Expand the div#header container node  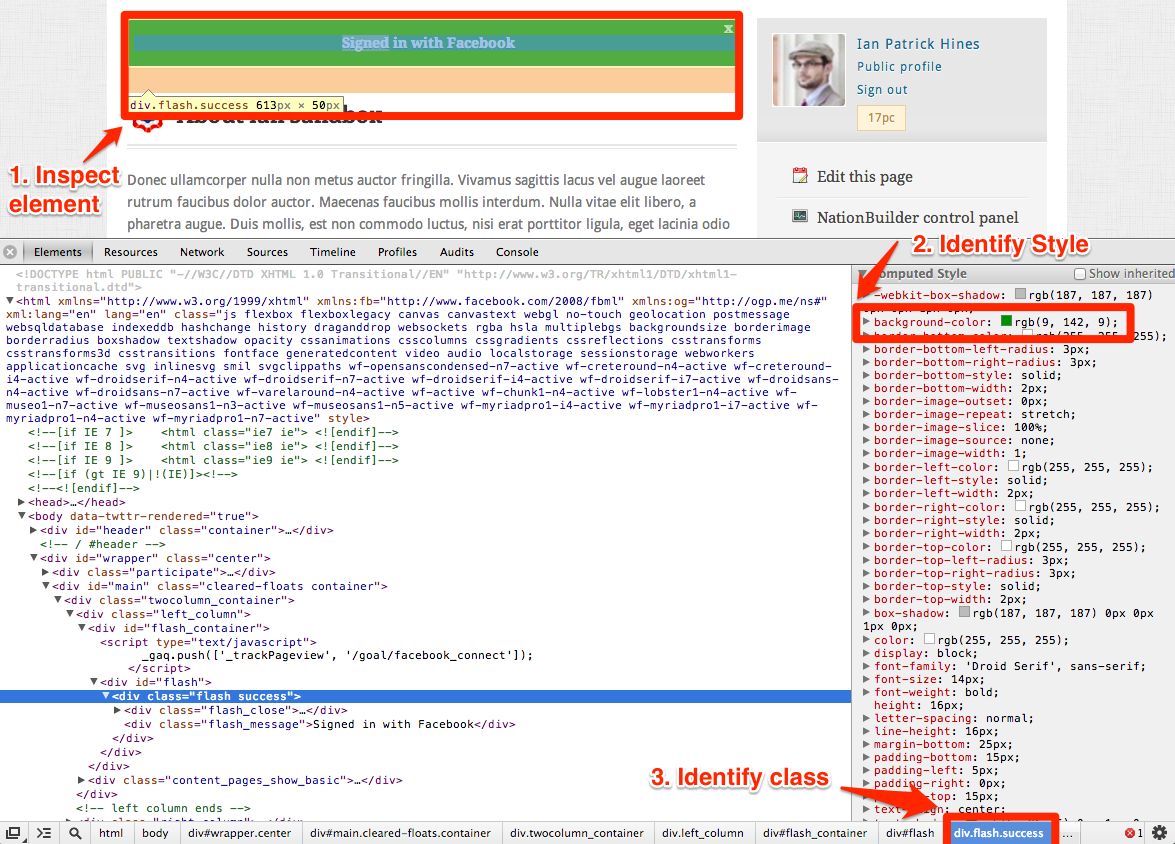point(34,530)
